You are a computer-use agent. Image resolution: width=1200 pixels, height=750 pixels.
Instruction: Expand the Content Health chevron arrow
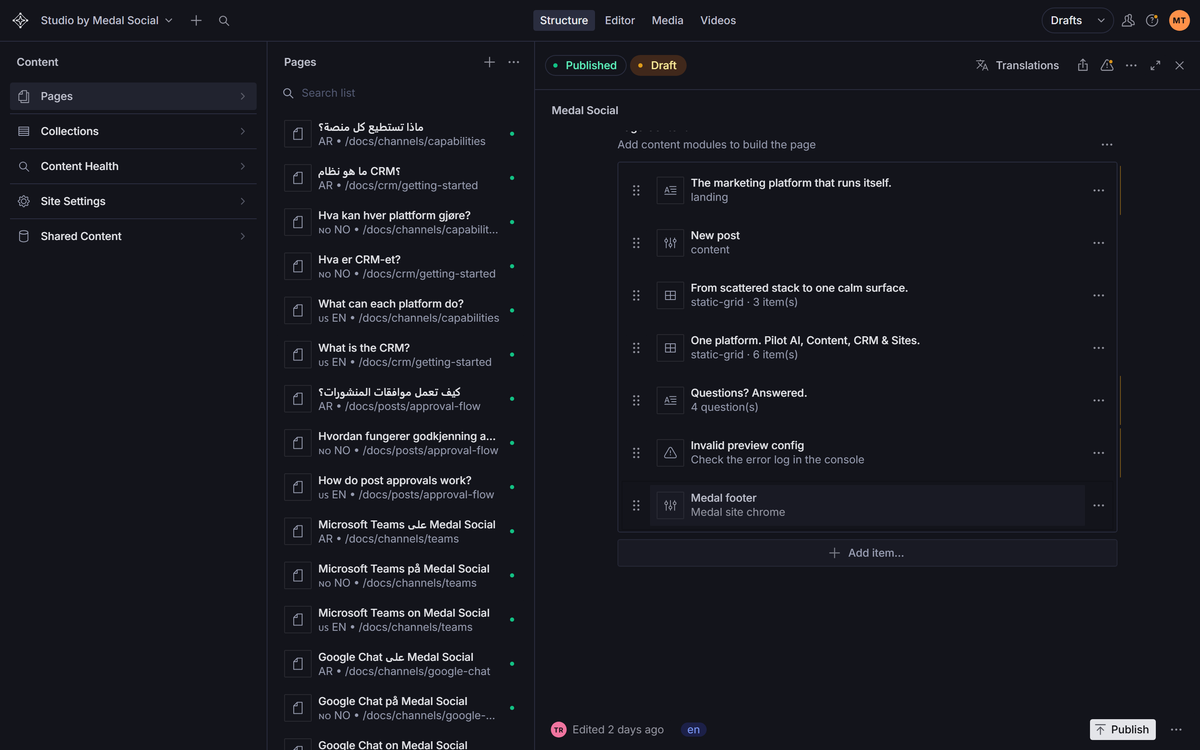[x=242, y=166]
